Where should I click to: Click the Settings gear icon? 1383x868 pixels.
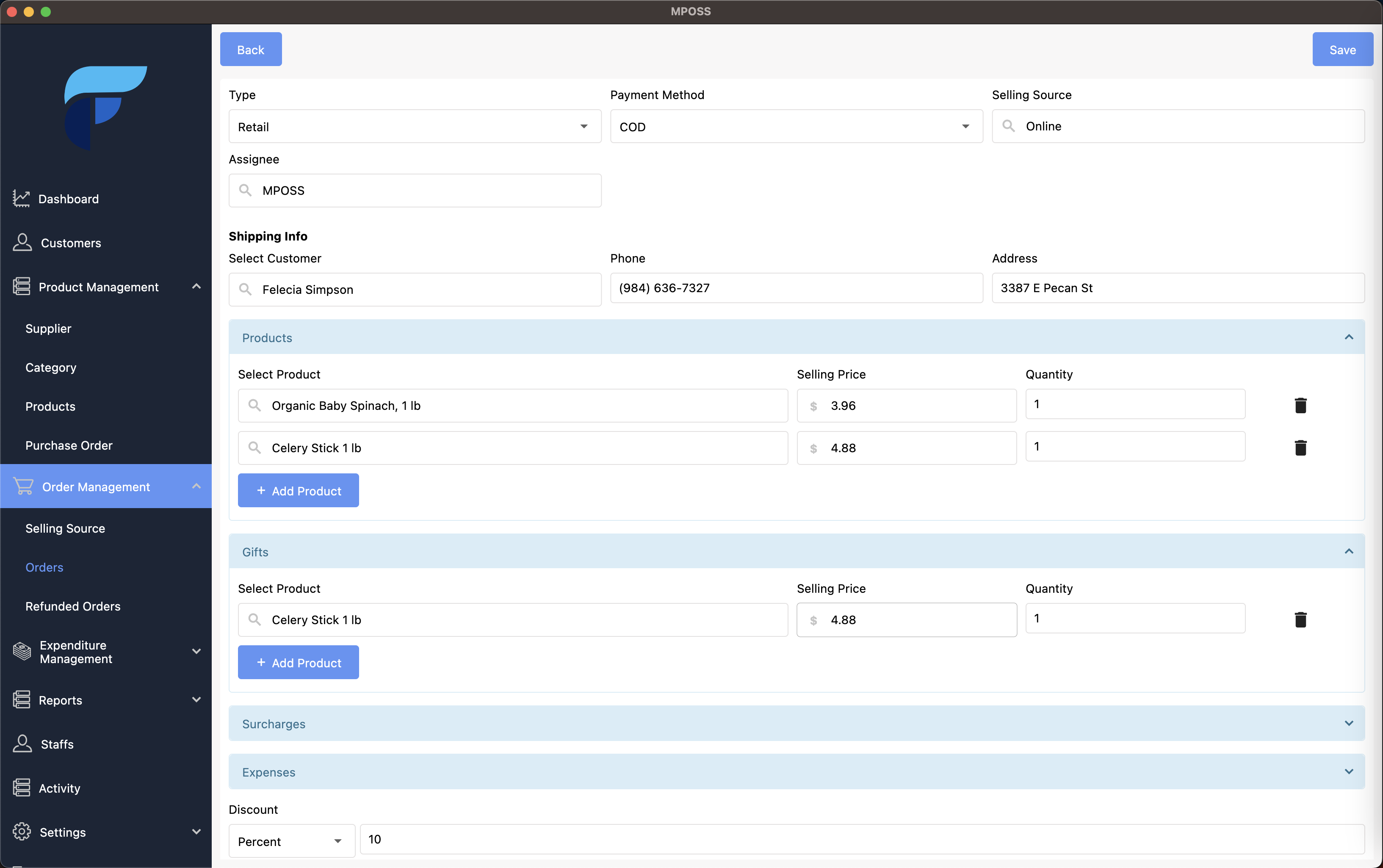(22, 831)
